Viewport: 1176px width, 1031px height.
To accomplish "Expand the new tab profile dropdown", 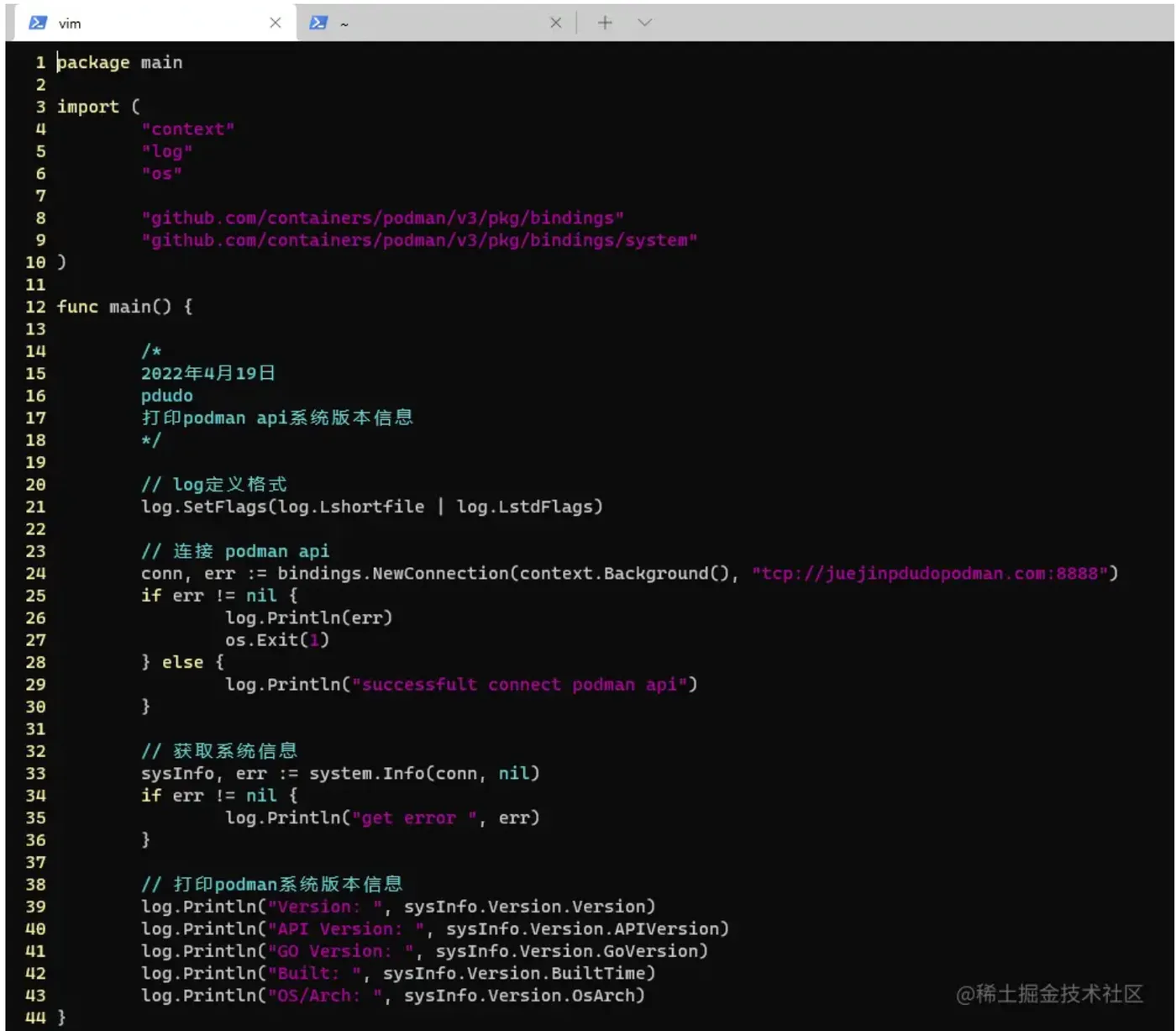I will pos(644,23).
